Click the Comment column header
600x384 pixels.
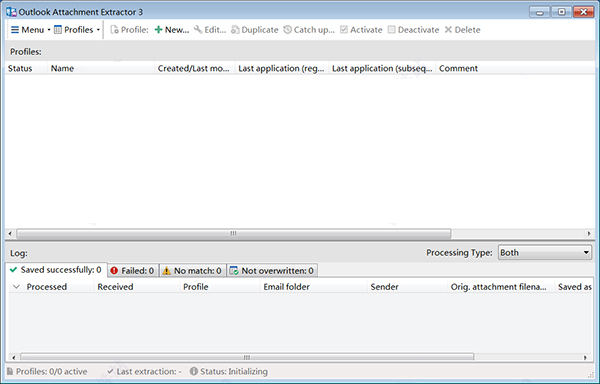click(515, 68)
